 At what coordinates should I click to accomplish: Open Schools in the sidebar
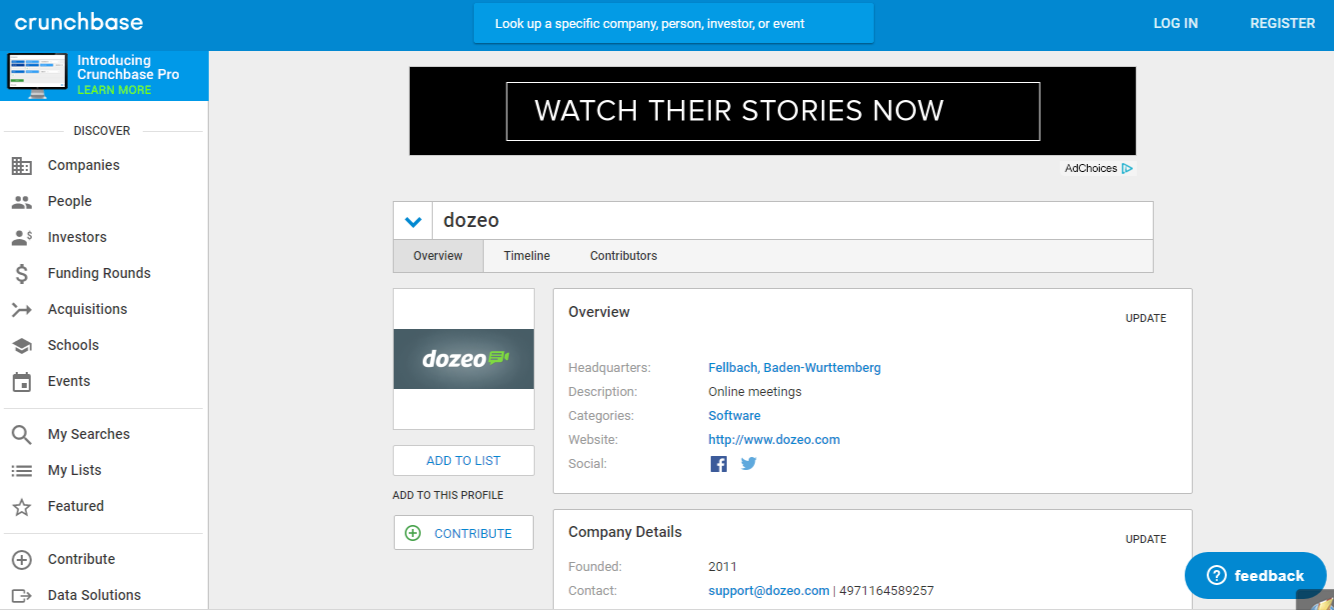[73, 345]
